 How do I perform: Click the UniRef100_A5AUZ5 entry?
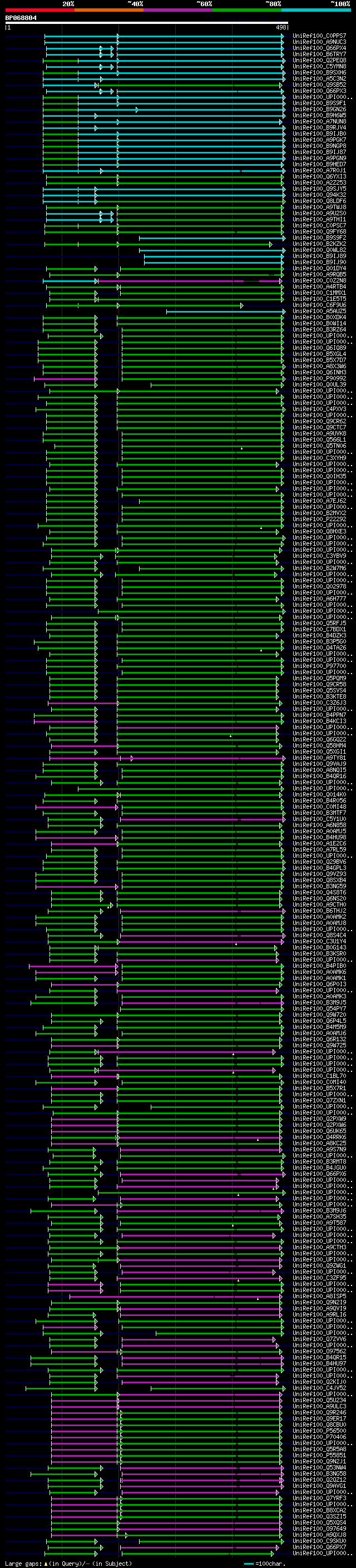click(x=319, y=311)
